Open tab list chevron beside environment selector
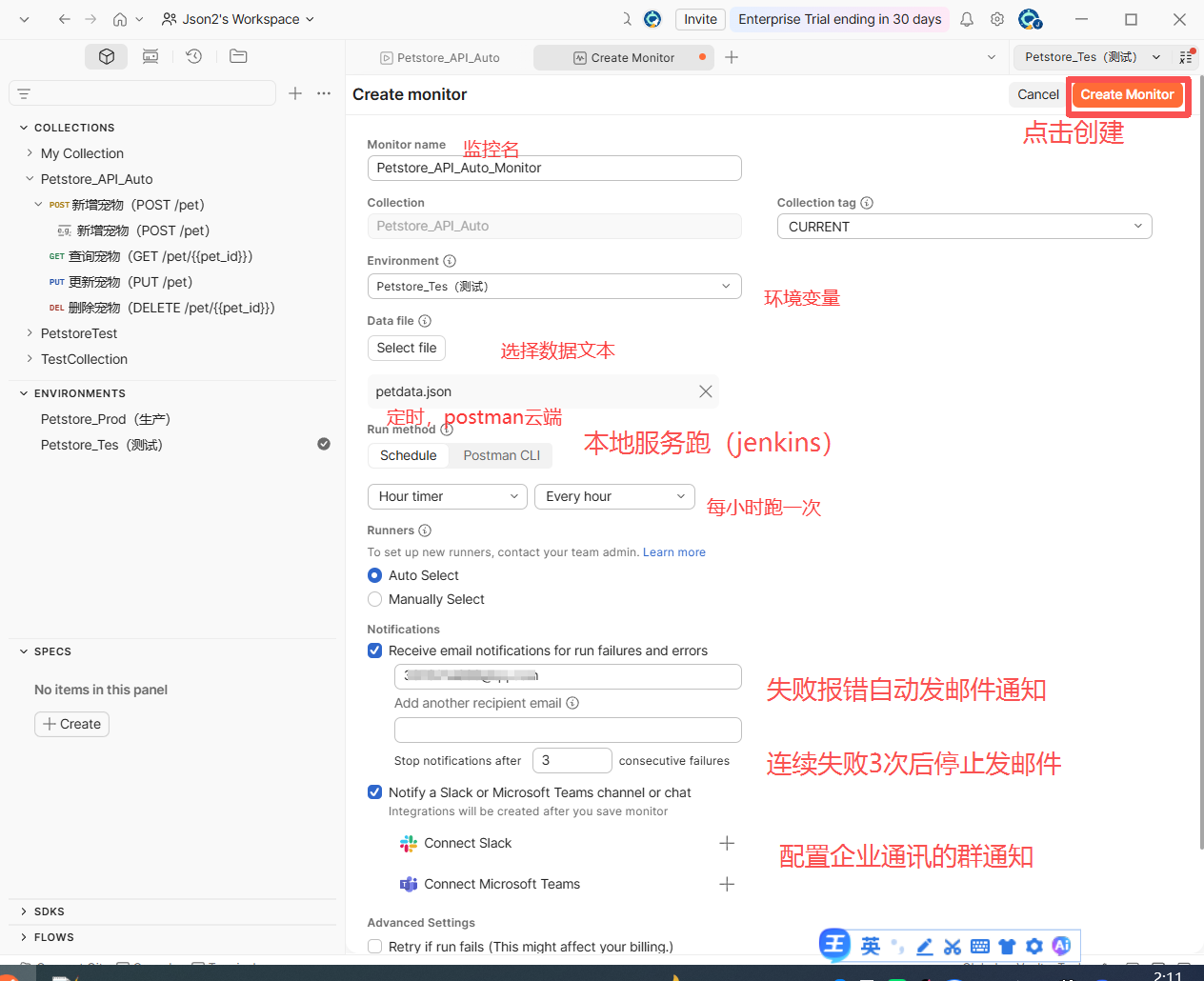1204x981 pixels. [x=992, y=57]
